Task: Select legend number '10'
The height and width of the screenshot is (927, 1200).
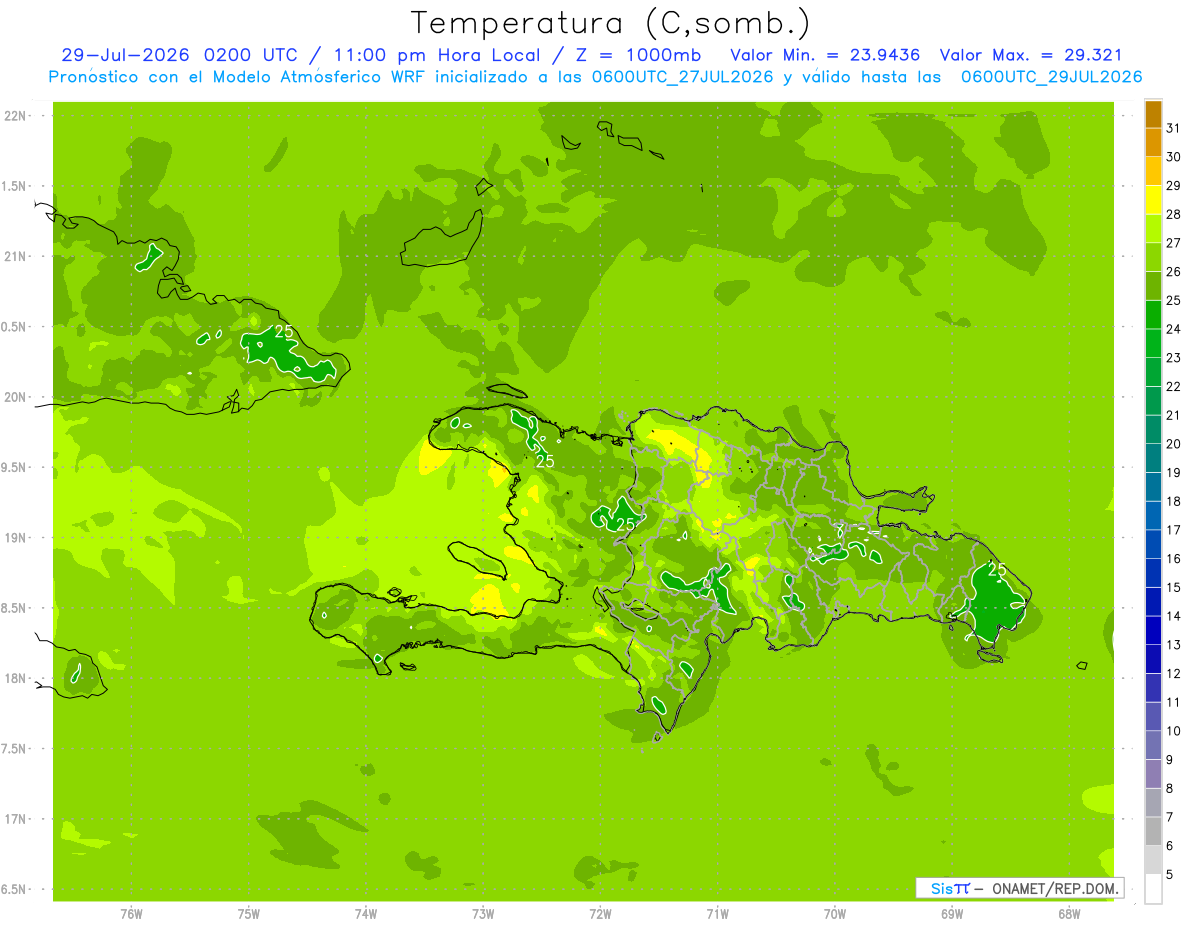Action: click(1174, 731)
